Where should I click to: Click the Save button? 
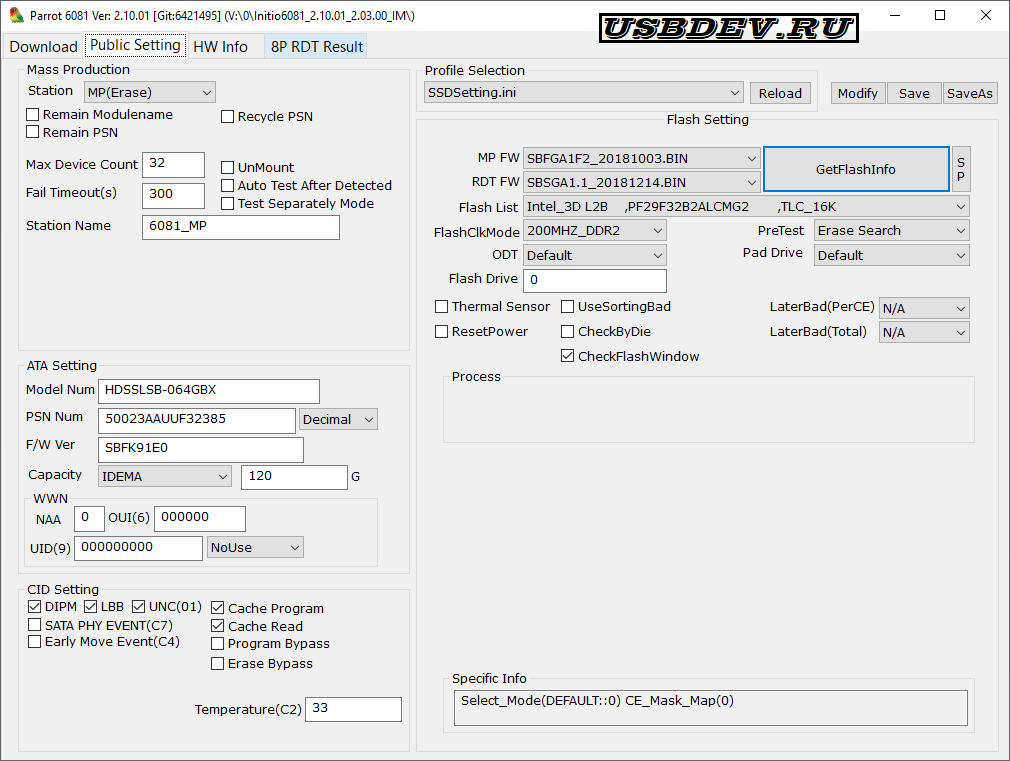pos(914,93)
